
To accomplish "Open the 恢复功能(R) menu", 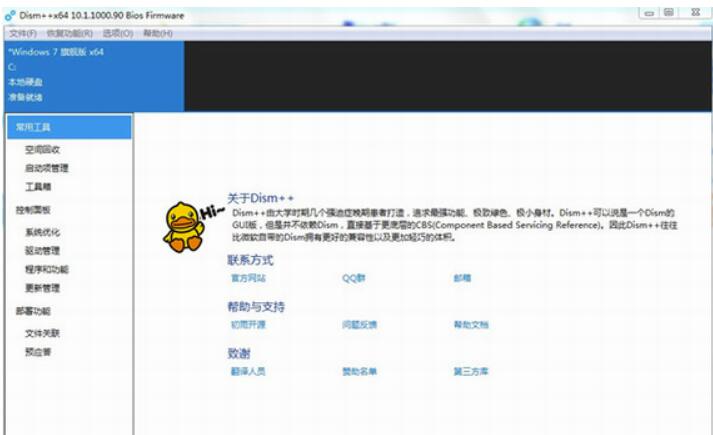I will tap(68, 33).
